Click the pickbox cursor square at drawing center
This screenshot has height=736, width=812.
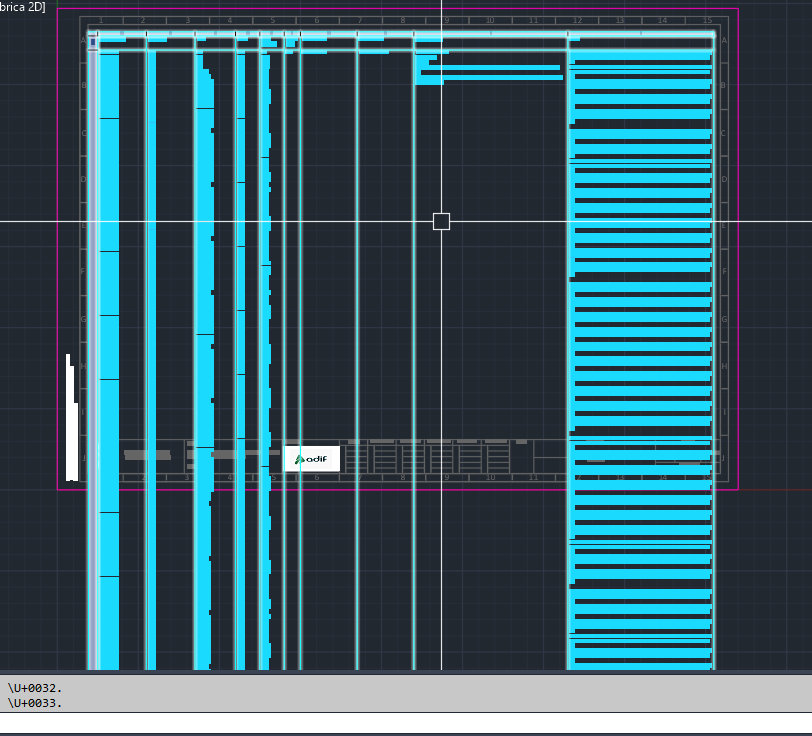coord(441,222)
